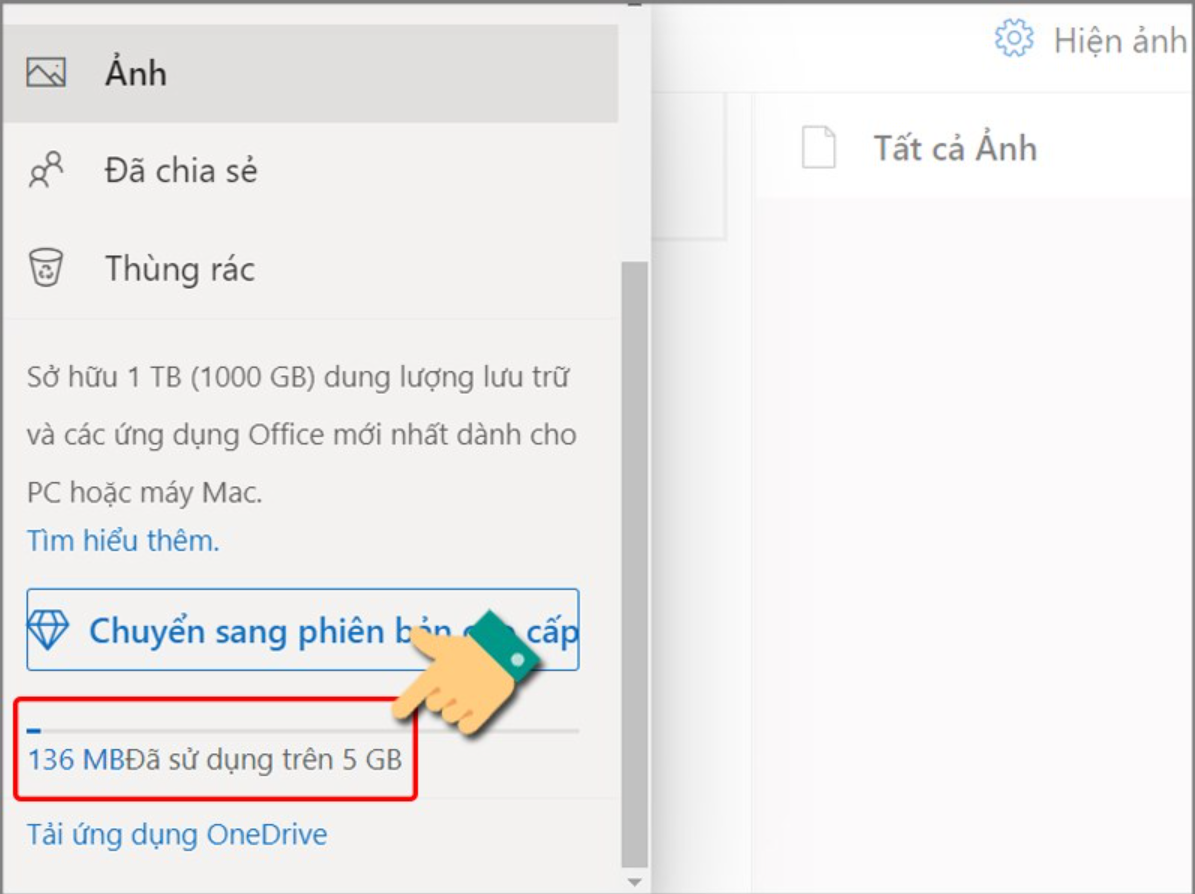1195x894 pixels.
Task: Click the Ảnh picture icon in sidebar
Action: pyautogui.click(x=46, y=73)
